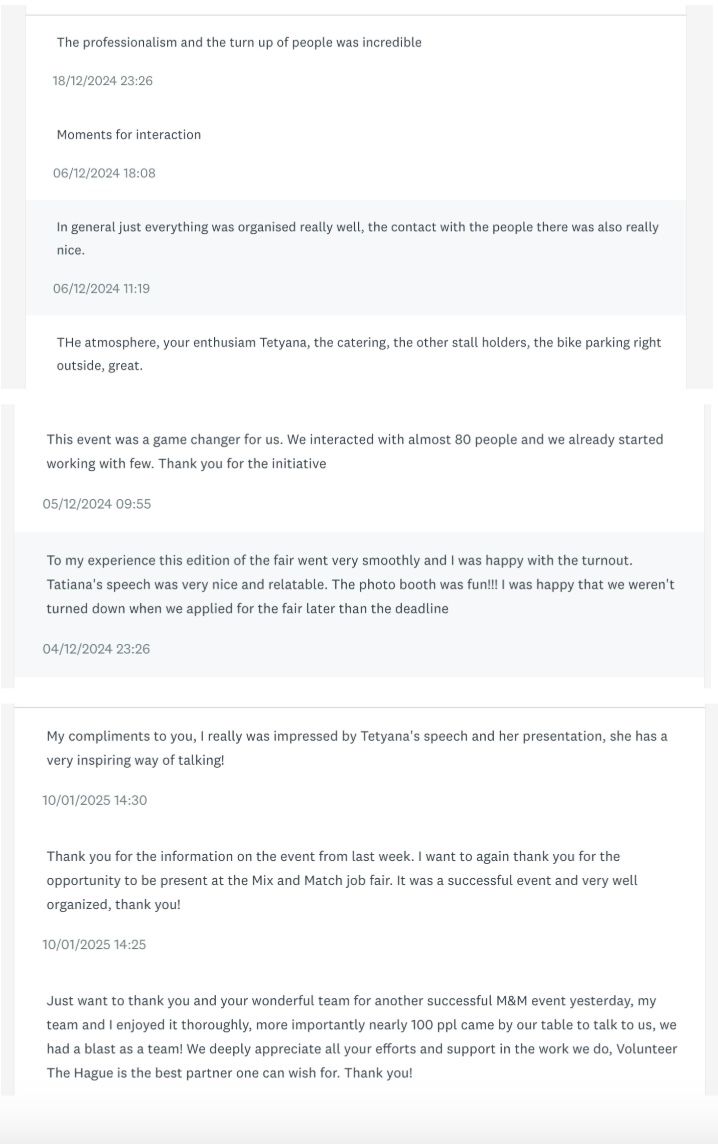This screenshot has width=718, height=1144.
Task: Click the 10/01/2025 14:30 timestamp
Action: coord(95,801)
